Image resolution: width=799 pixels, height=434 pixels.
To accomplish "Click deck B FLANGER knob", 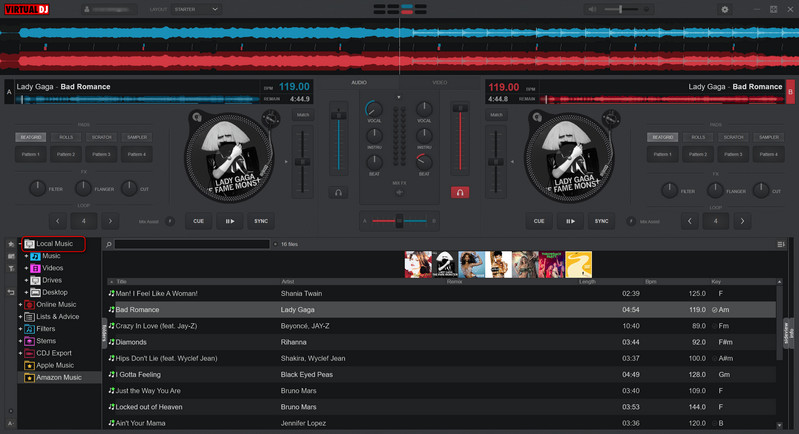I will [715, 191].
